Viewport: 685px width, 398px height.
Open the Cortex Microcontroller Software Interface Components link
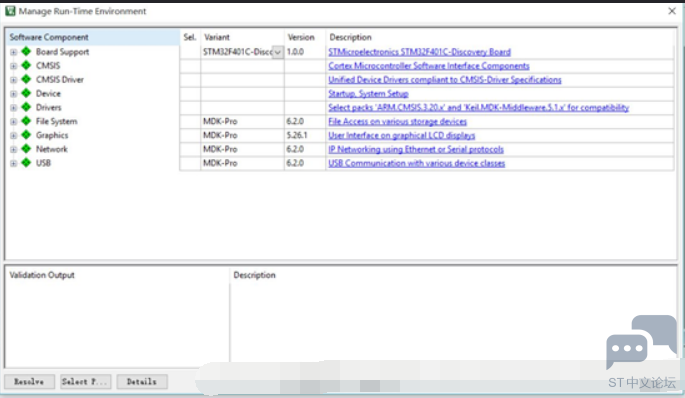pos(429,66)
